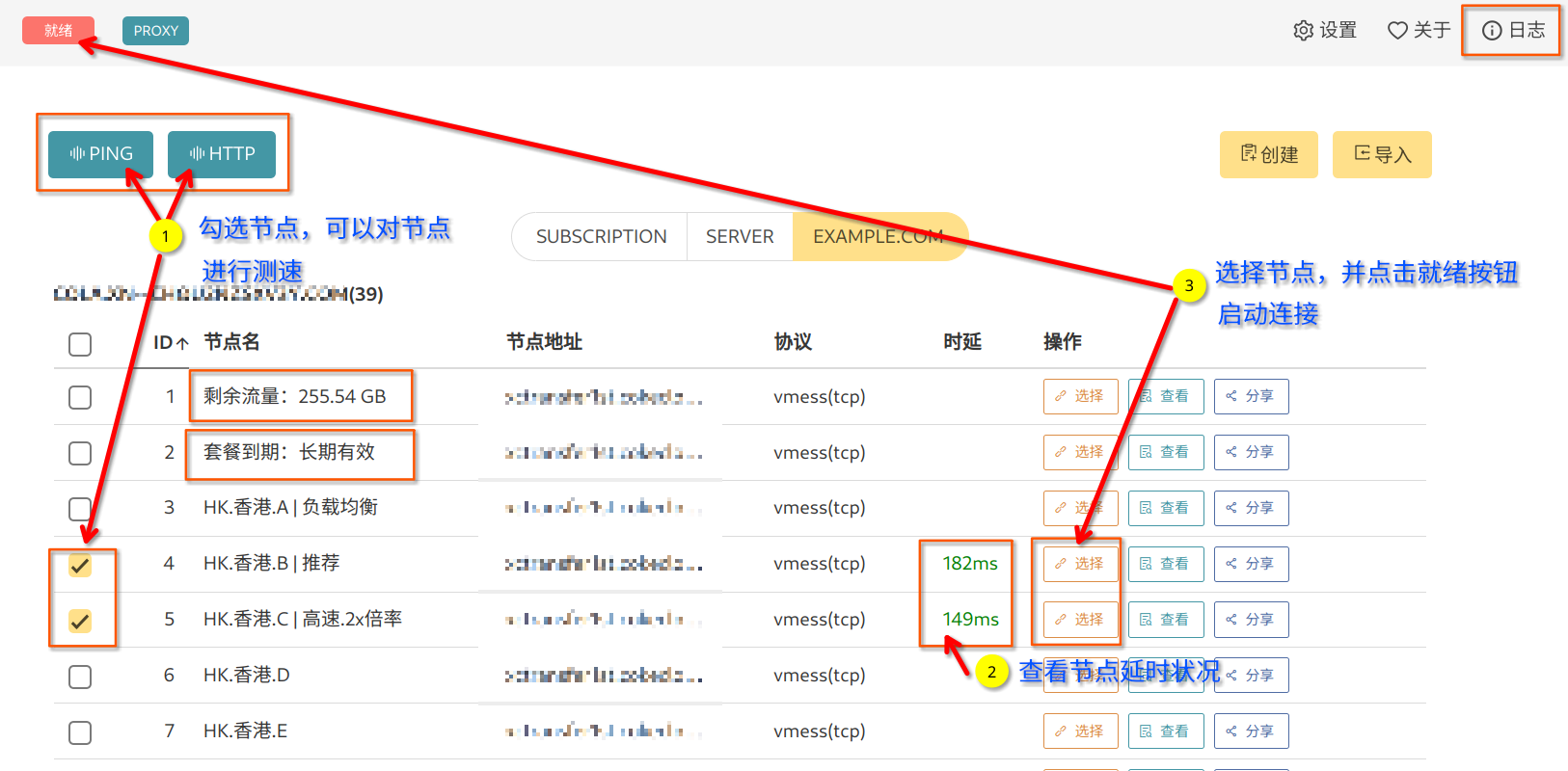Sort table by ID column arrow
The height and width of the screenshot is (771, 1568).
pos(181,343)
